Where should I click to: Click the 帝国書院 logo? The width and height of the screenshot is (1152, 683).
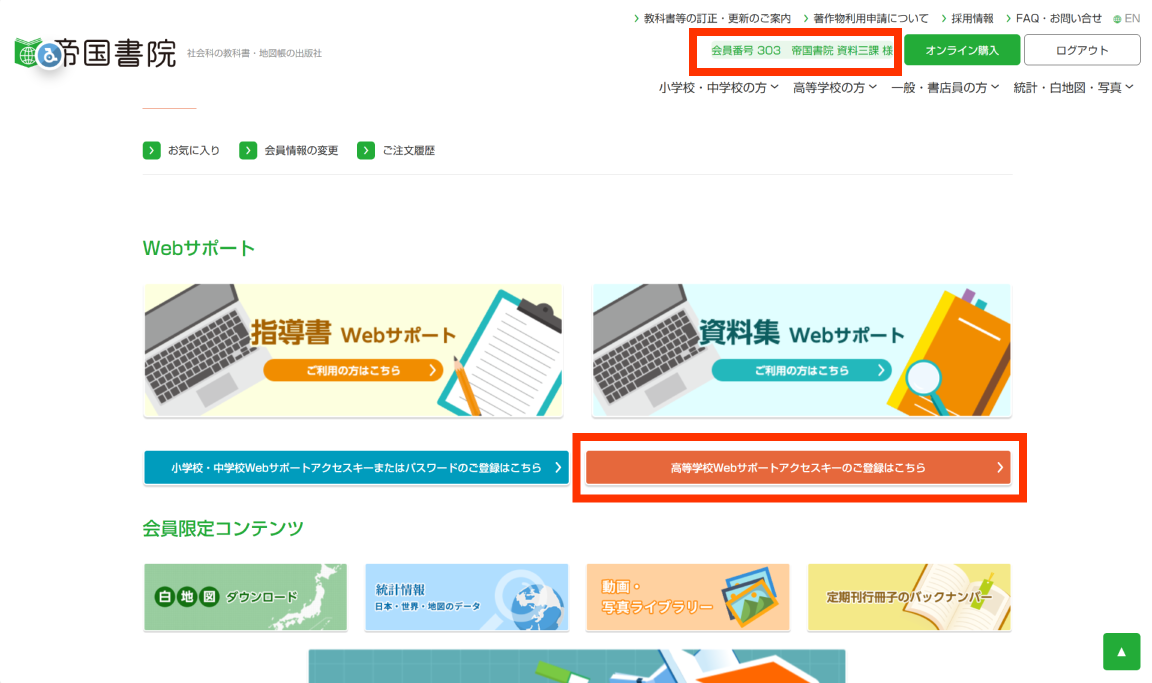click(x=96, y=53)
